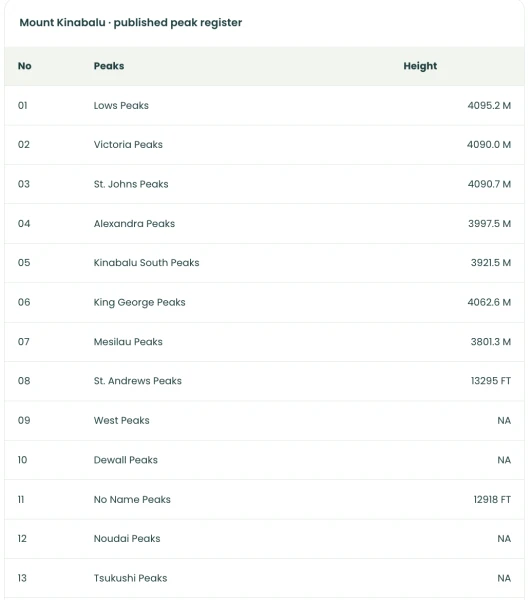Click the 12918 FT height value
Viewport: 532px width, 600px height.
(492, 499)
